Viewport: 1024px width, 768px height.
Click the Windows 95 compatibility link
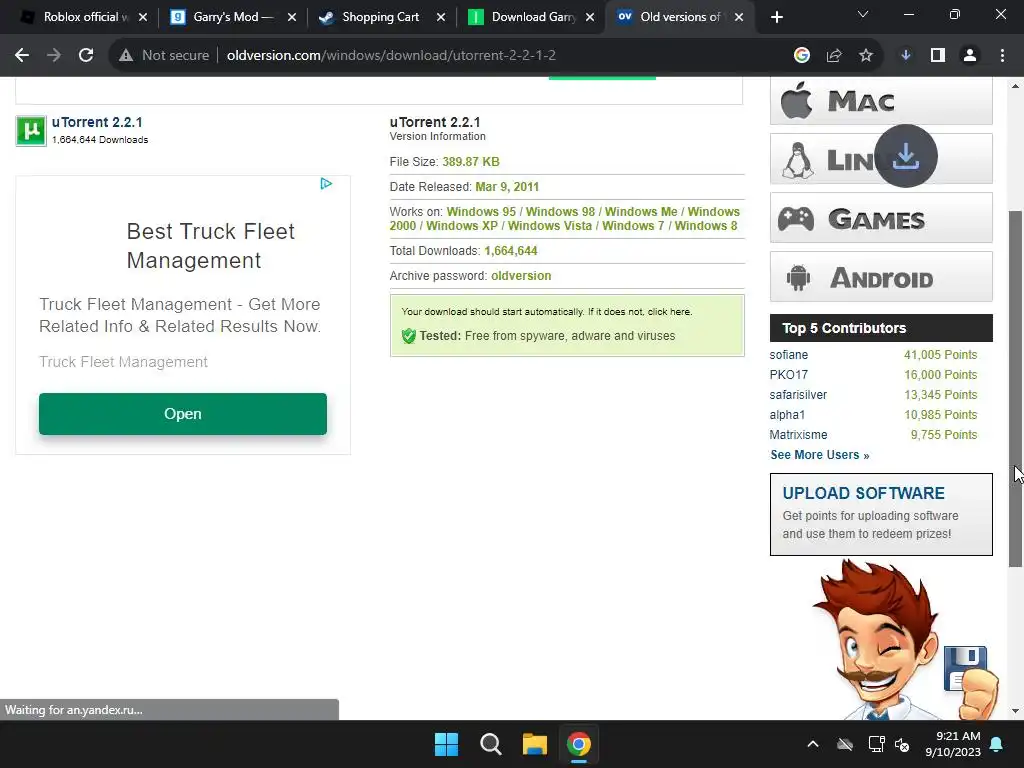pos(481,212)
